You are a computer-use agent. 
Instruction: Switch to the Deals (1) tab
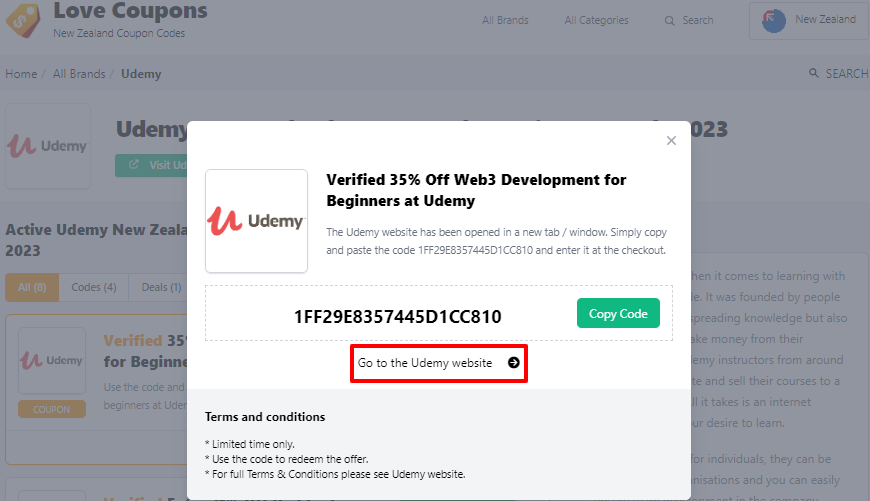(x=161, y=287)
